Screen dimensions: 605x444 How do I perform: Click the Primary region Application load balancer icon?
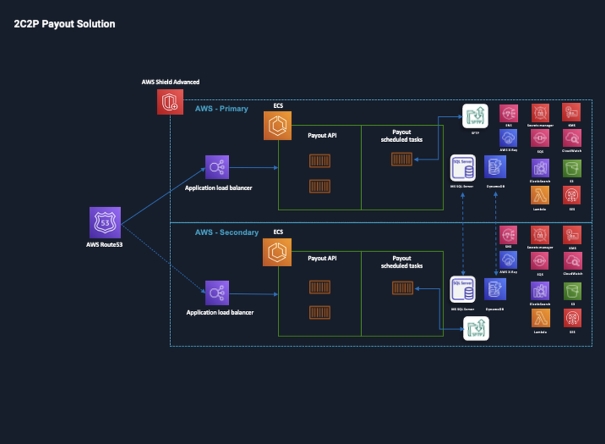pyautogui.click(x=218, y=167)
